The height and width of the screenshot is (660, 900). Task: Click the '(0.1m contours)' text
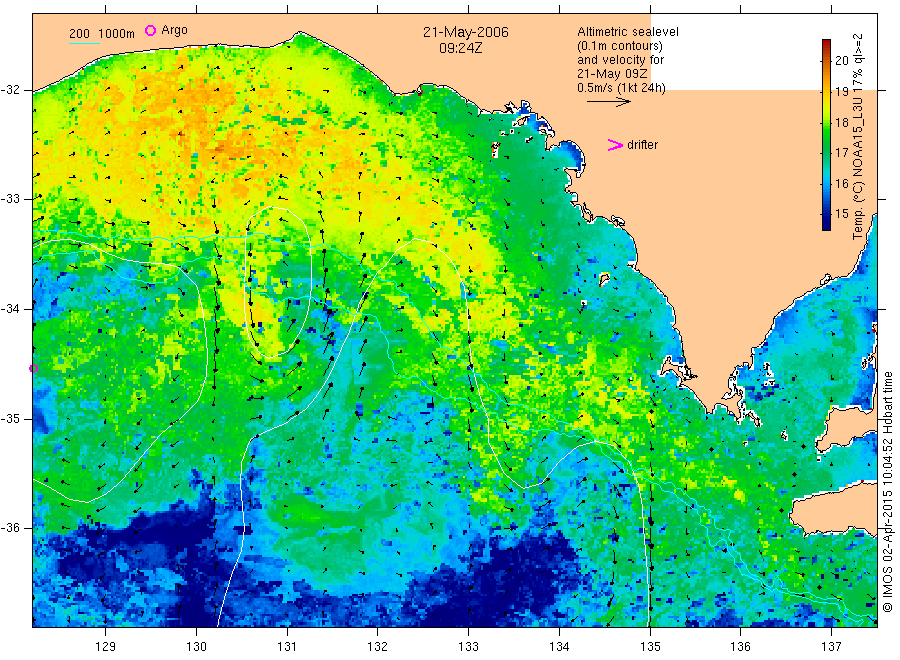click(x=619, y=46)
